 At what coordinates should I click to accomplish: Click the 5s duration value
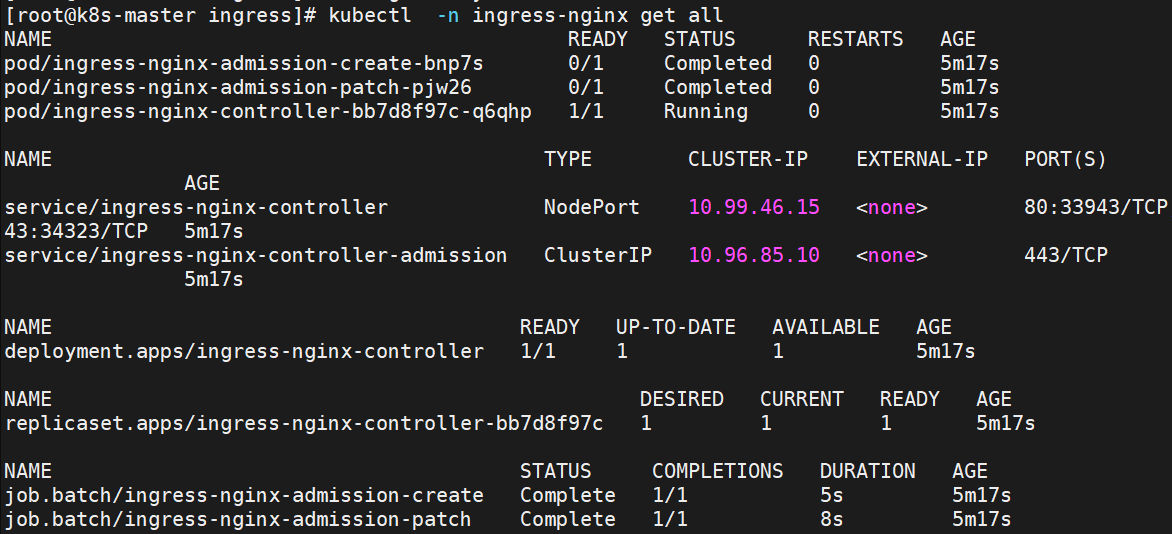coord(831,495)
